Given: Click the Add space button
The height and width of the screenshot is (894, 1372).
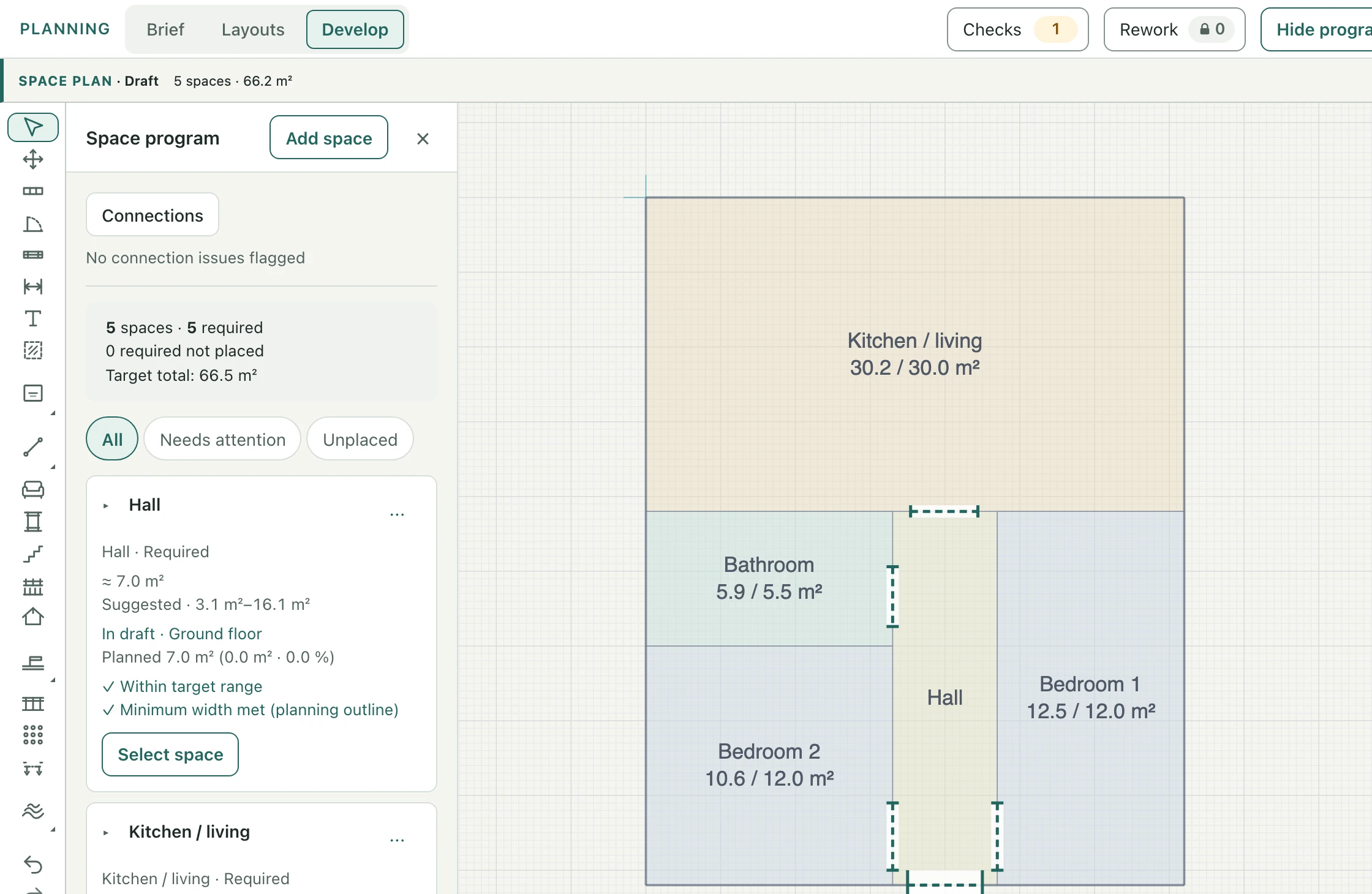Looking at the screenshot, I should click(x=329, y=138).
